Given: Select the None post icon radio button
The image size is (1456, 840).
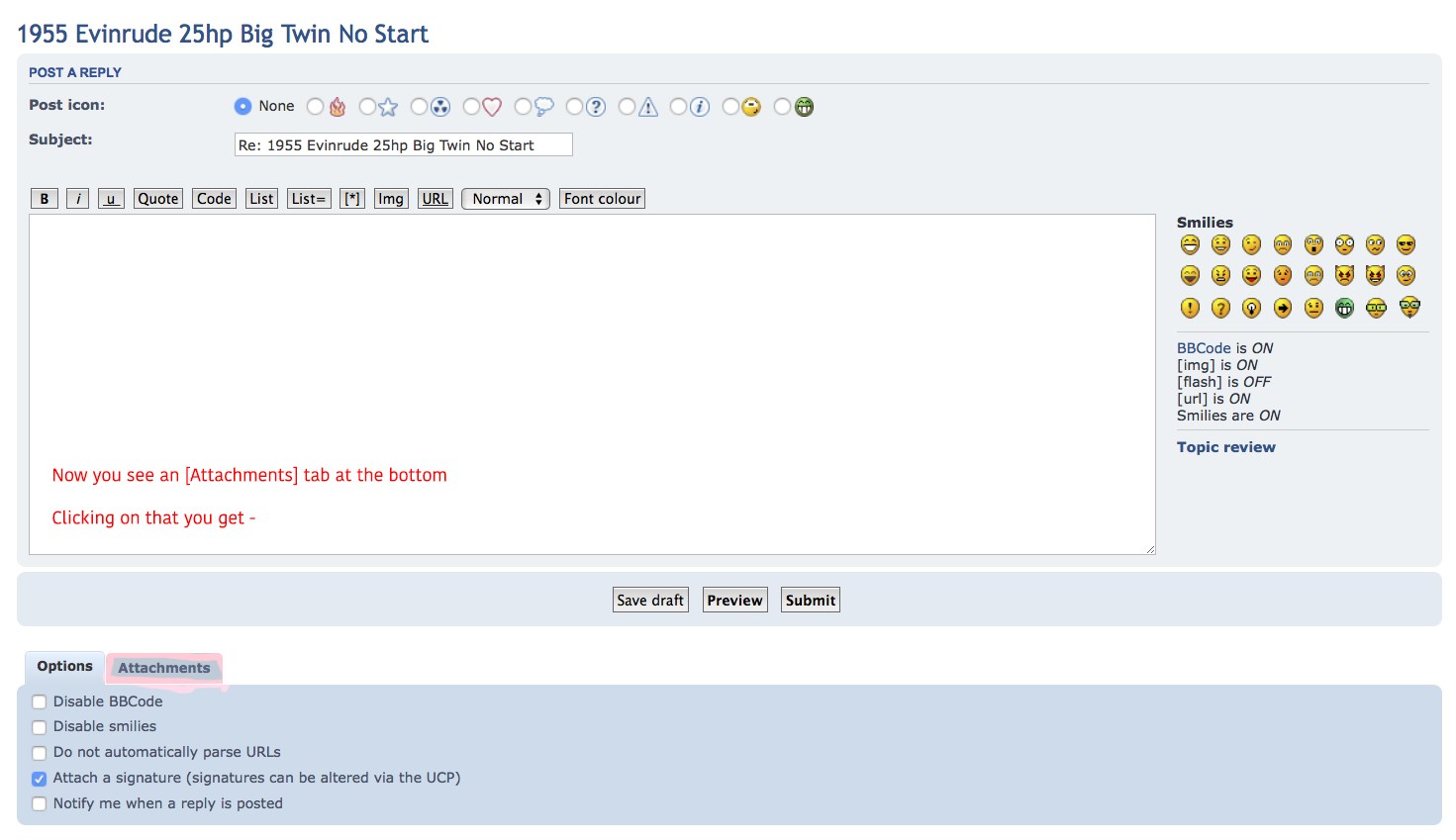Looking at the screenshot, I should coord(243,106).
